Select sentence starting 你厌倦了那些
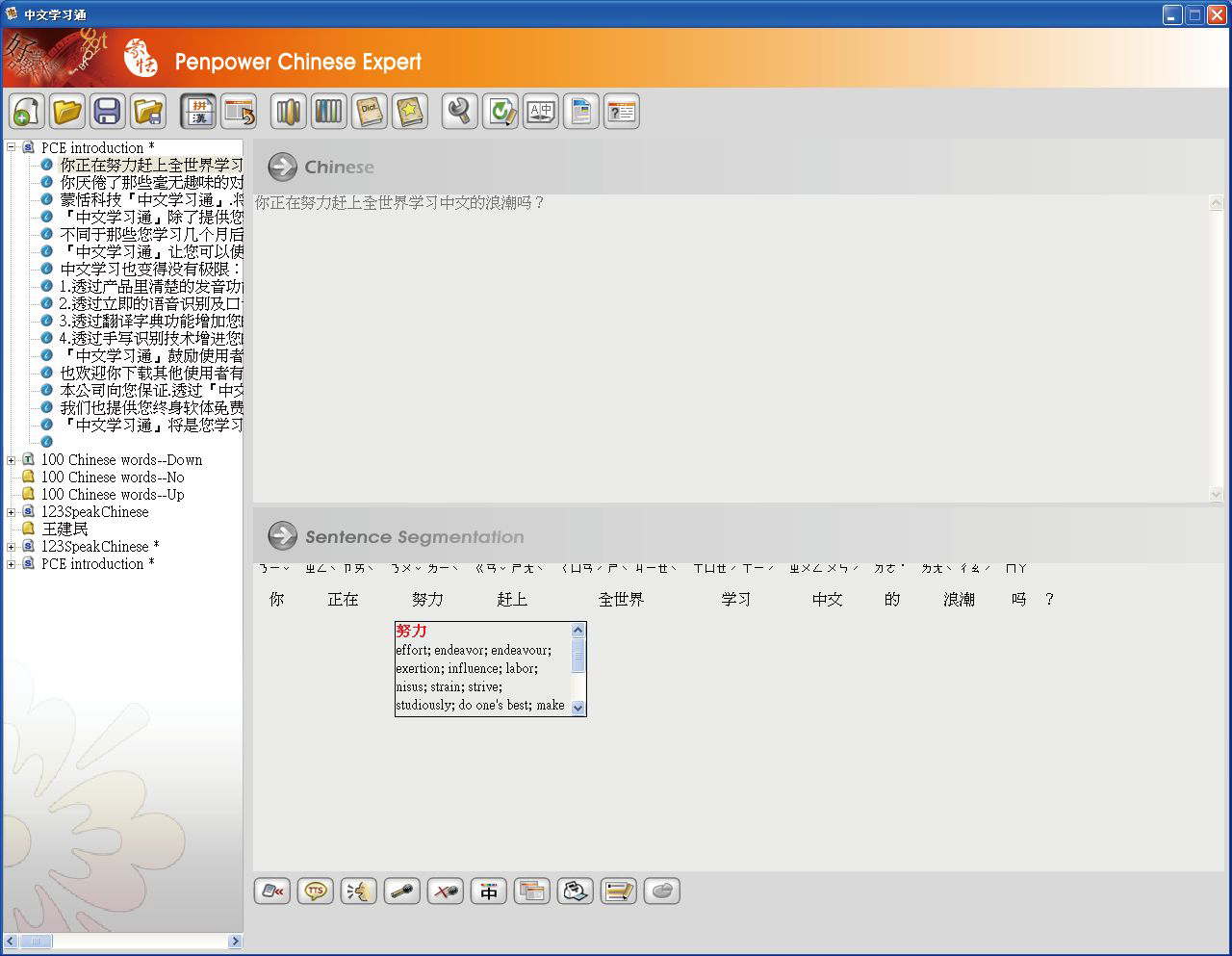The height and width of the screenshot is (956, 1232). point(151,182)
